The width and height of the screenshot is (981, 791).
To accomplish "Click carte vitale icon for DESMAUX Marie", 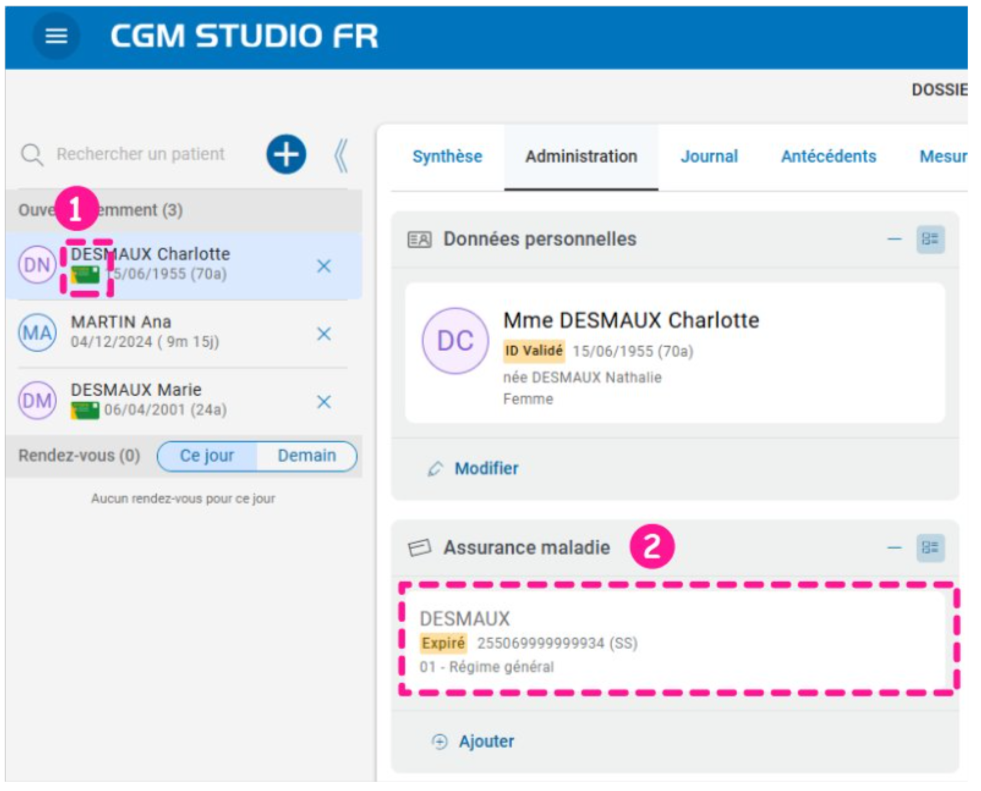I will [x=85, y=411].
